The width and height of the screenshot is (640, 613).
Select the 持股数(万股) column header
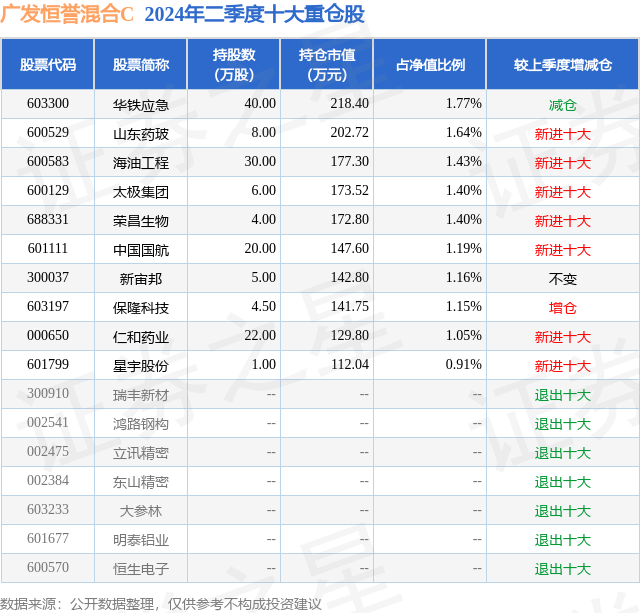click(233, 64)
